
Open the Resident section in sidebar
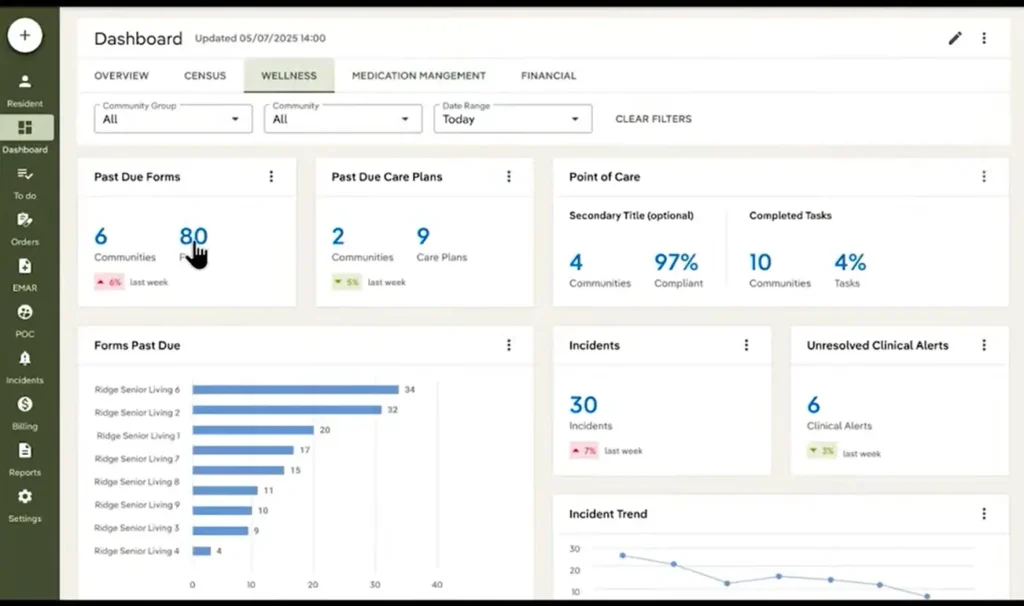click(25, 90)
